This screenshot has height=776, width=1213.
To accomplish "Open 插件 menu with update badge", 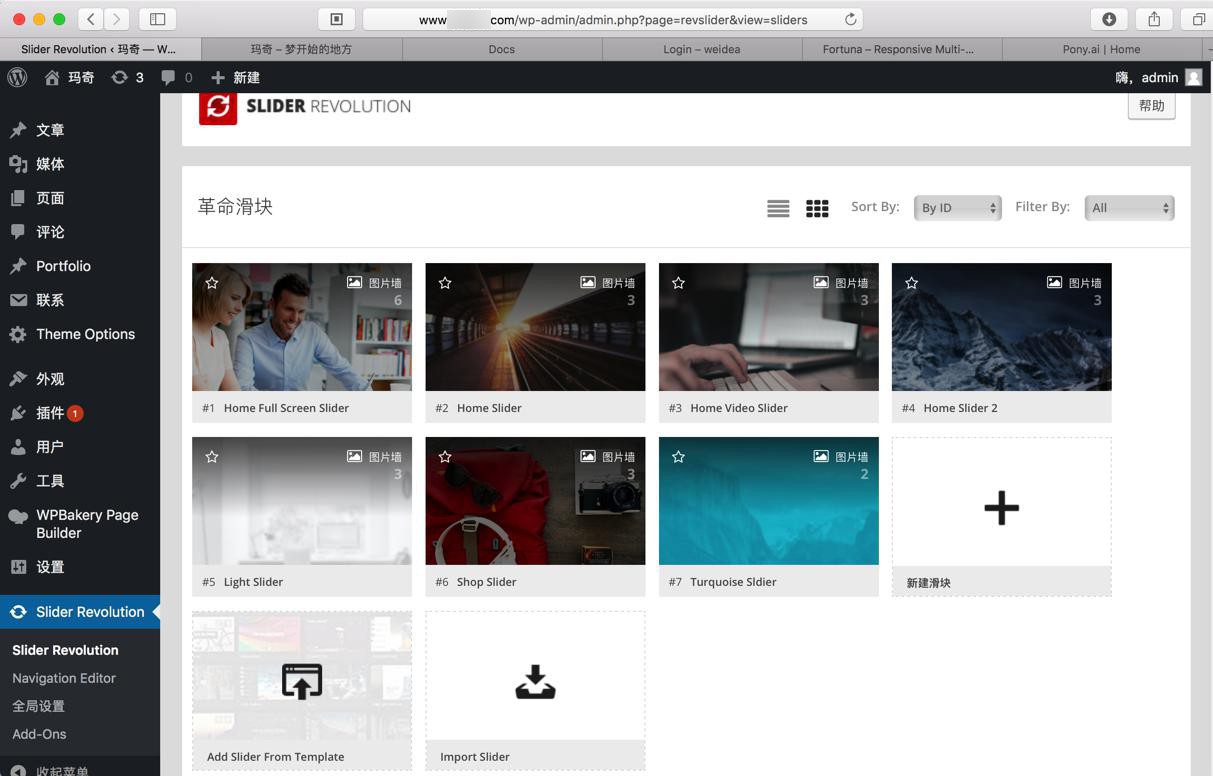I will coord(80,413).
